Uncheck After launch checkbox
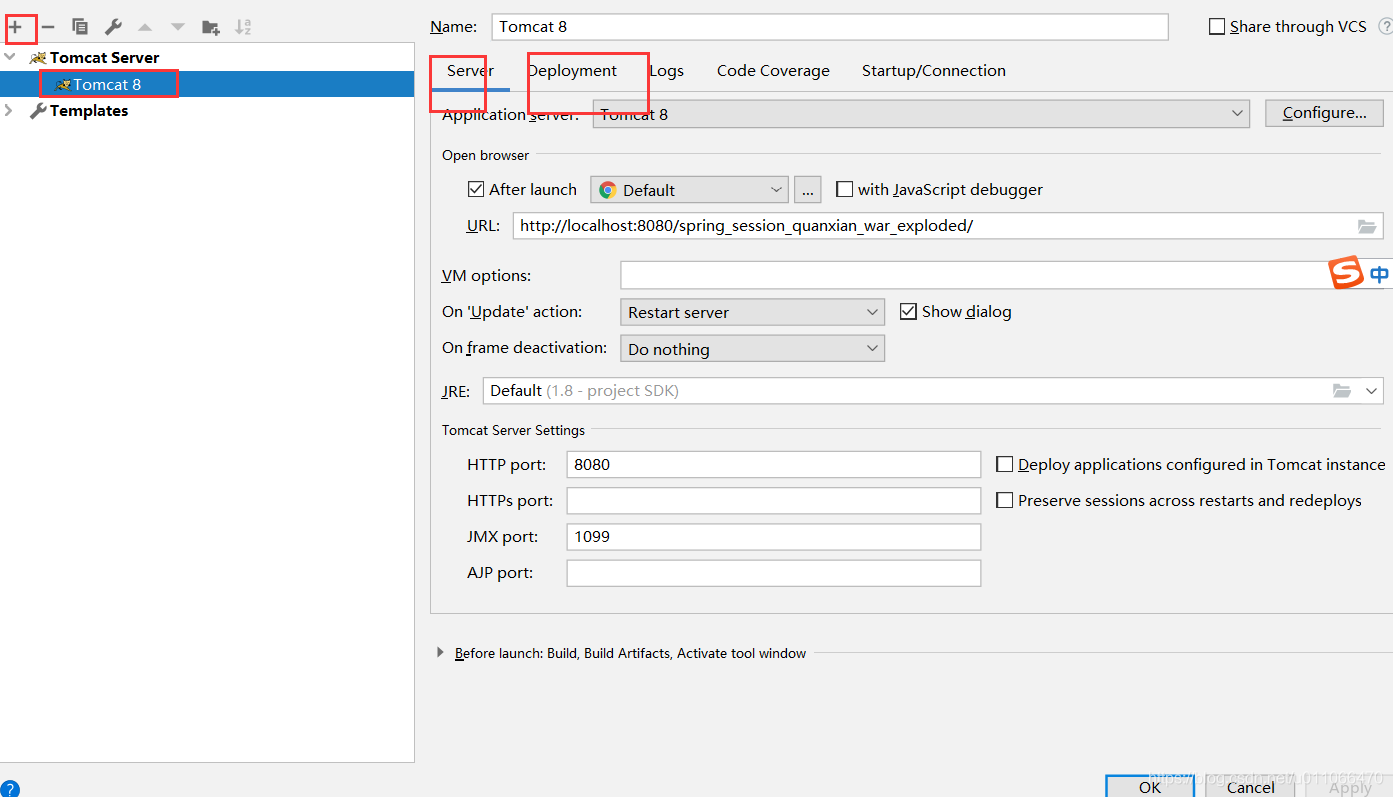Image resolution: width=1393 pixels, height=797 pixels. coord(476,189)
